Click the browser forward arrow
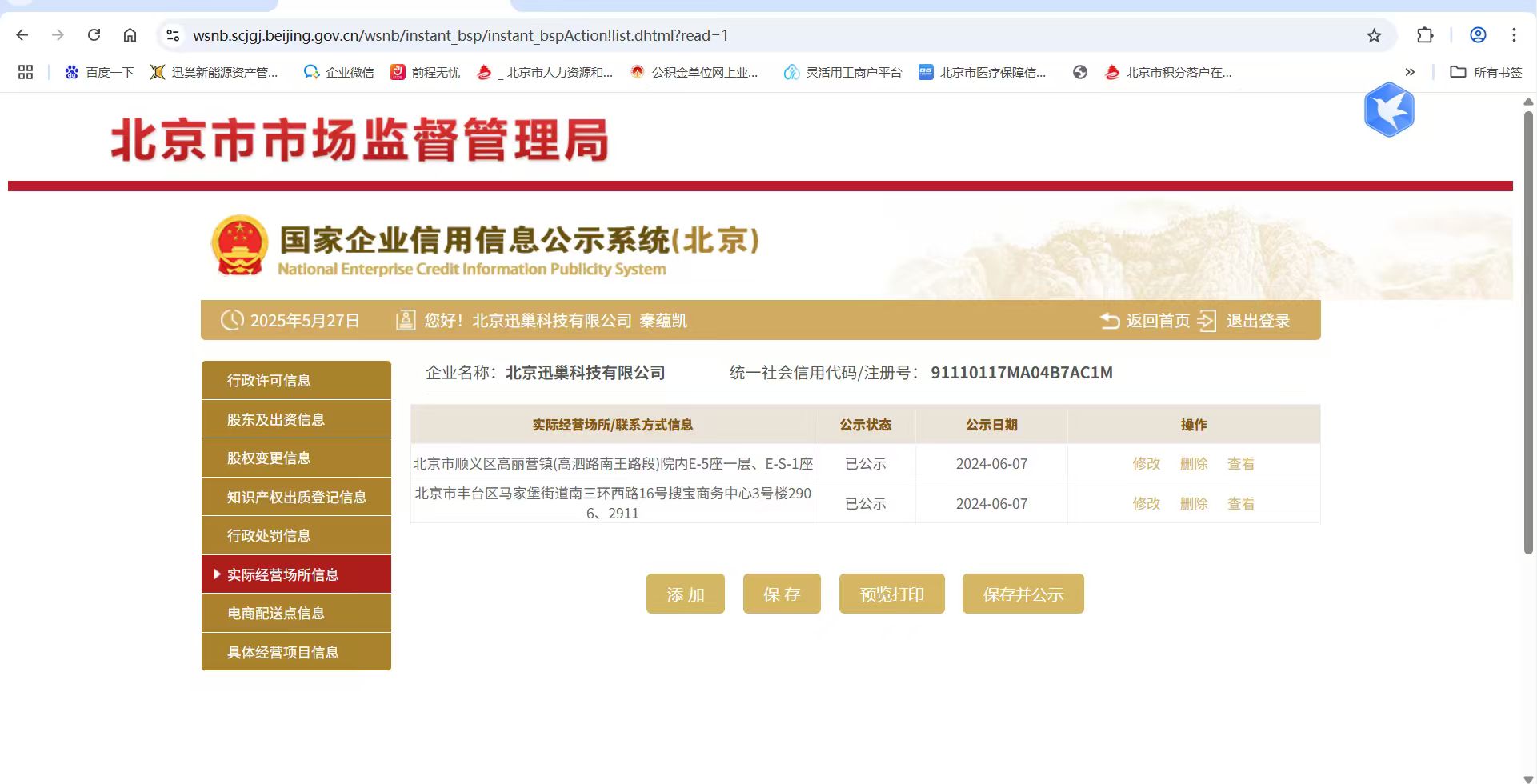The image size is (1537, 784). point(58,35)
